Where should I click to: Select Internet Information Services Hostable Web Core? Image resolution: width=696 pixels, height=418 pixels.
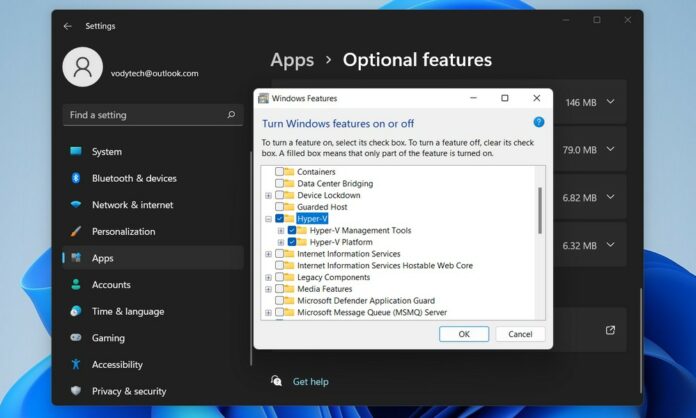click(x=385, y=265)
